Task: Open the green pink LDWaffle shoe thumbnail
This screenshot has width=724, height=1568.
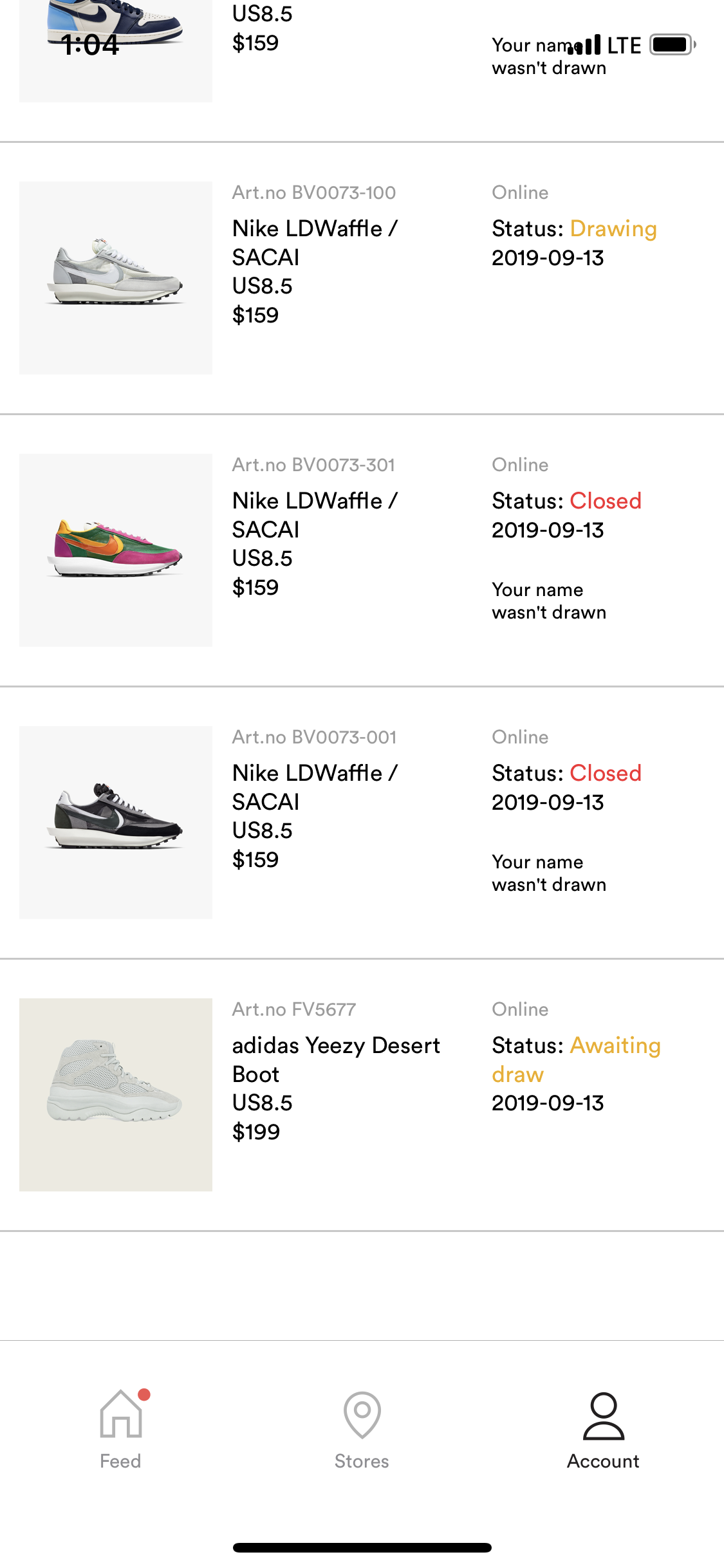Action: [116, 550]
